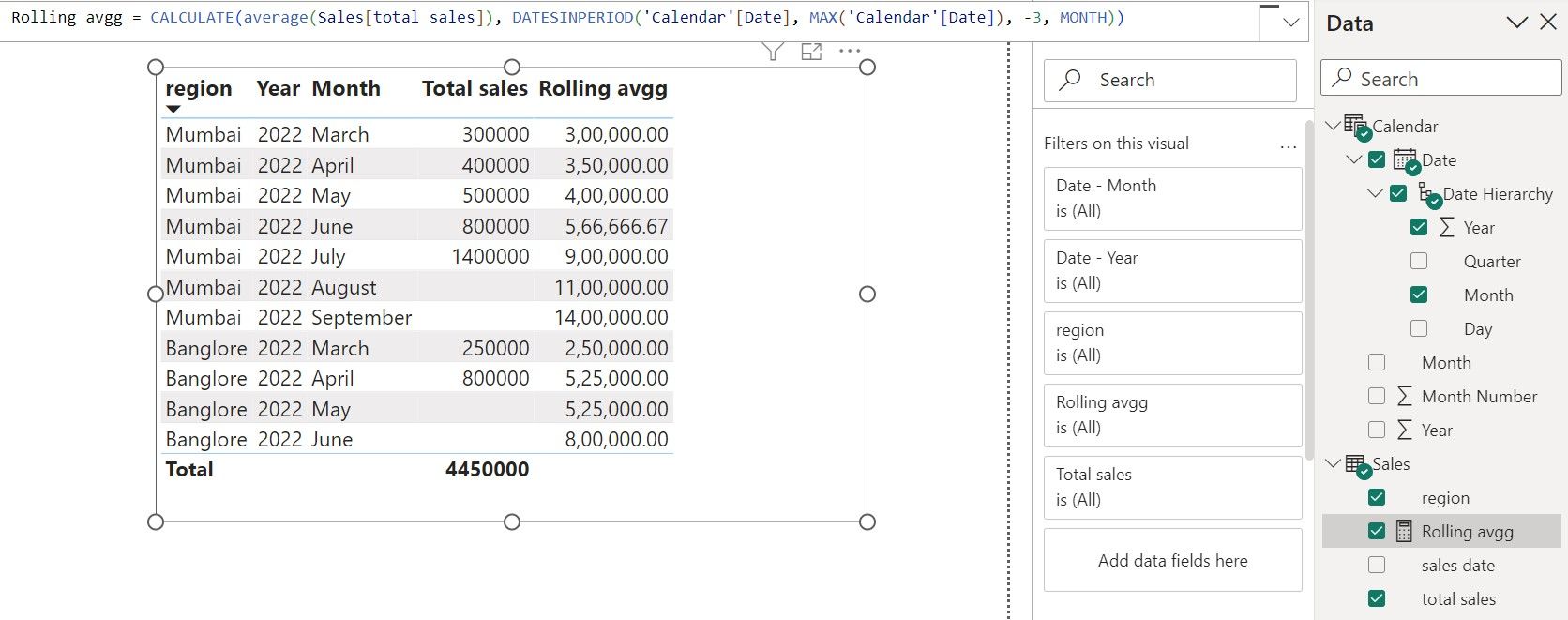Open the table's more options ellipsis
The image size is (1568, 620).
pyautogui.click(x=850, y=51)
